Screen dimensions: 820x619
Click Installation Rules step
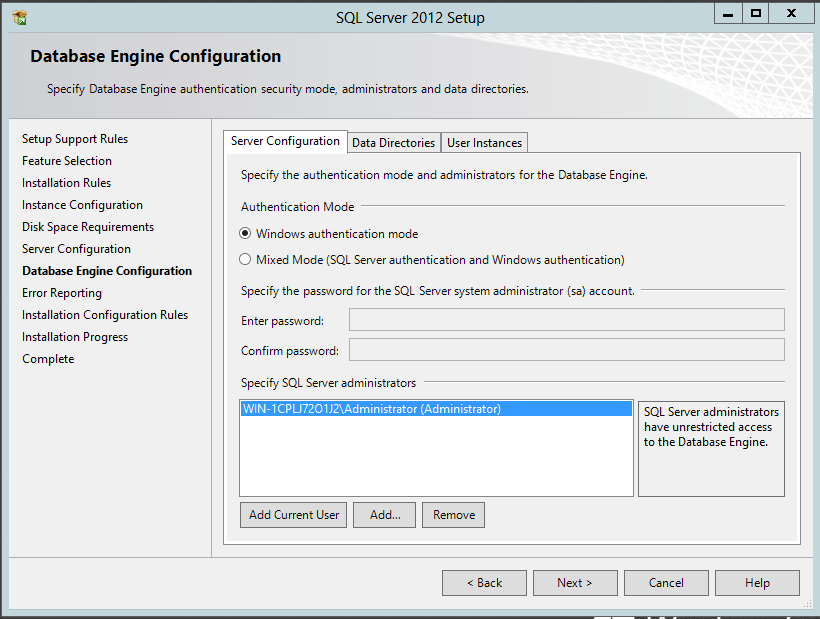click(x=66, y=183)
